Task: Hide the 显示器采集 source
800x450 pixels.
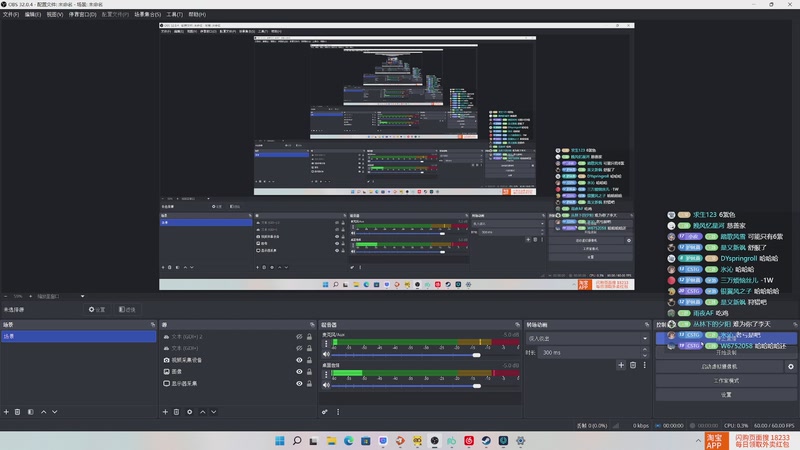Action: tap(299, 383)
